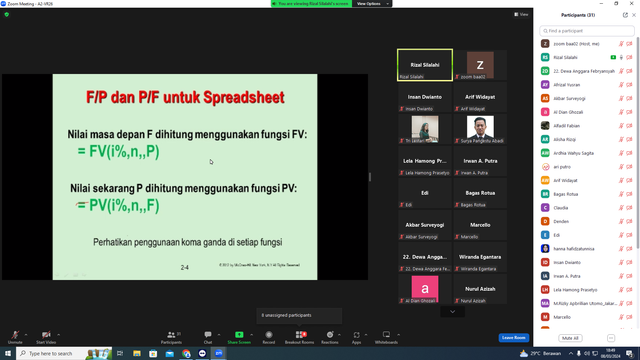Image resolution: width=640 pixels, height=360 pixels.
Task: Open the Reactions icon
Action: (330, 335)
